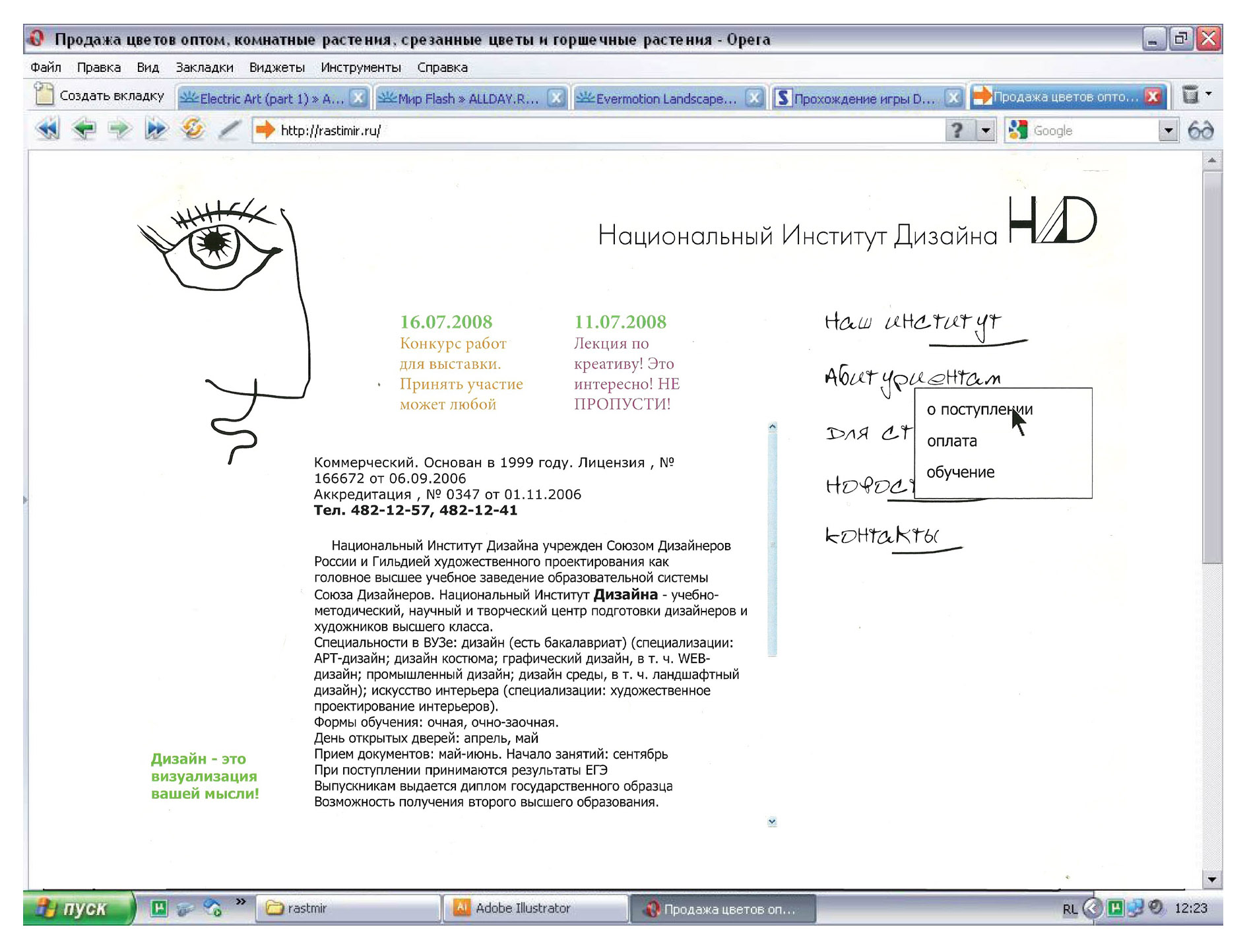Open the closed tabs trash icon
This screenshot has width=1249, height=952.
[x=1190, y=95]
